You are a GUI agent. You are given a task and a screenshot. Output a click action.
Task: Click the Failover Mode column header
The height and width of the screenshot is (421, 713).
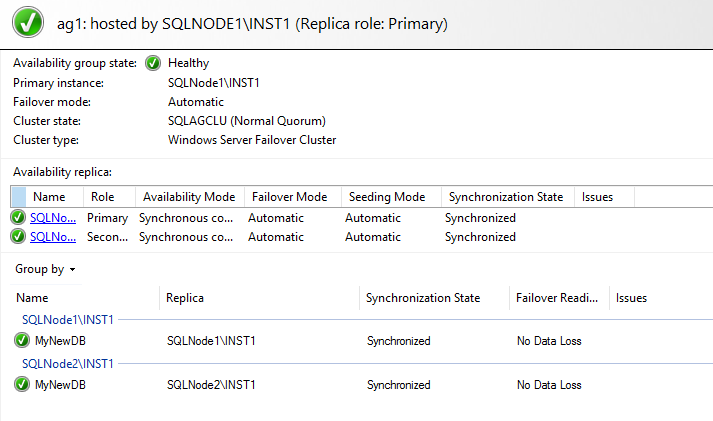pyautogui.click(x=290, y=197)
